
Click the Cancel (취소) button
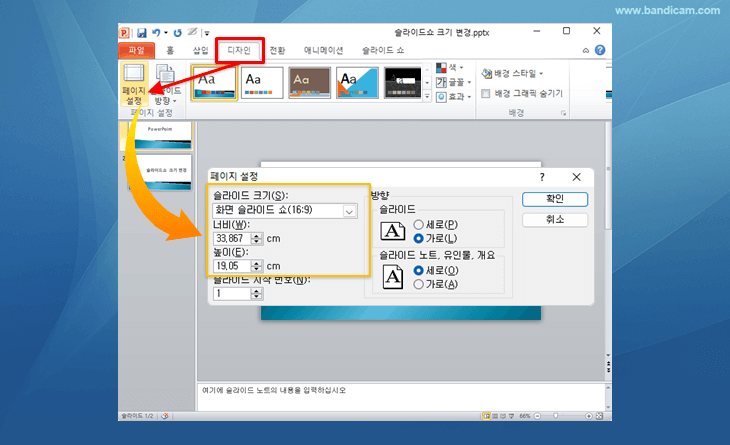click(x=555, y=220)
